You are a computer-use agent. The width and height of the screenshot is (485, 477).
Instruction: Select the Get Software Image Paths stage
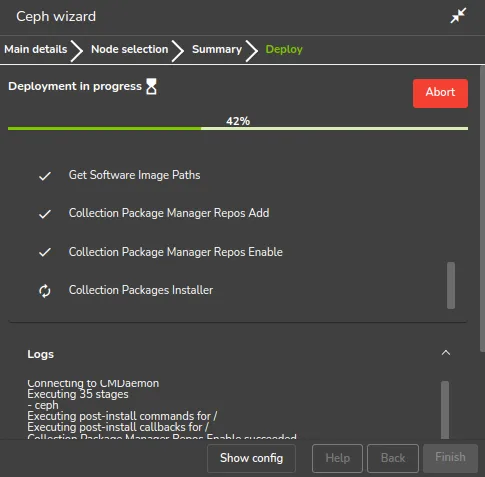point(134,175)
